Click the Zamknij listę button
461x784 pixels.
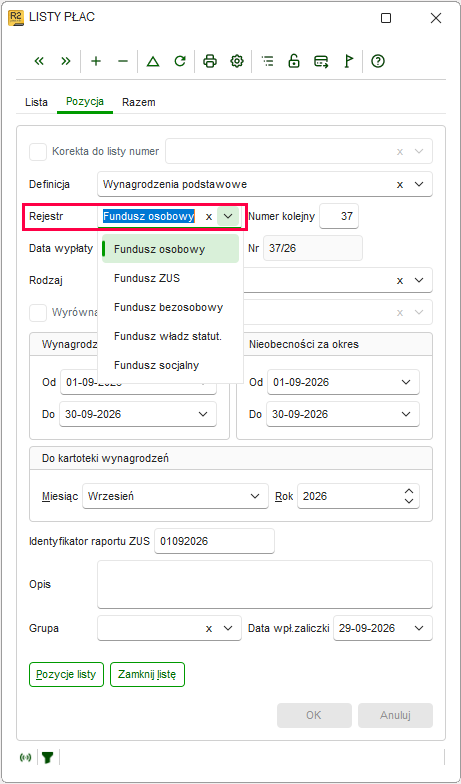click(148, 674)
